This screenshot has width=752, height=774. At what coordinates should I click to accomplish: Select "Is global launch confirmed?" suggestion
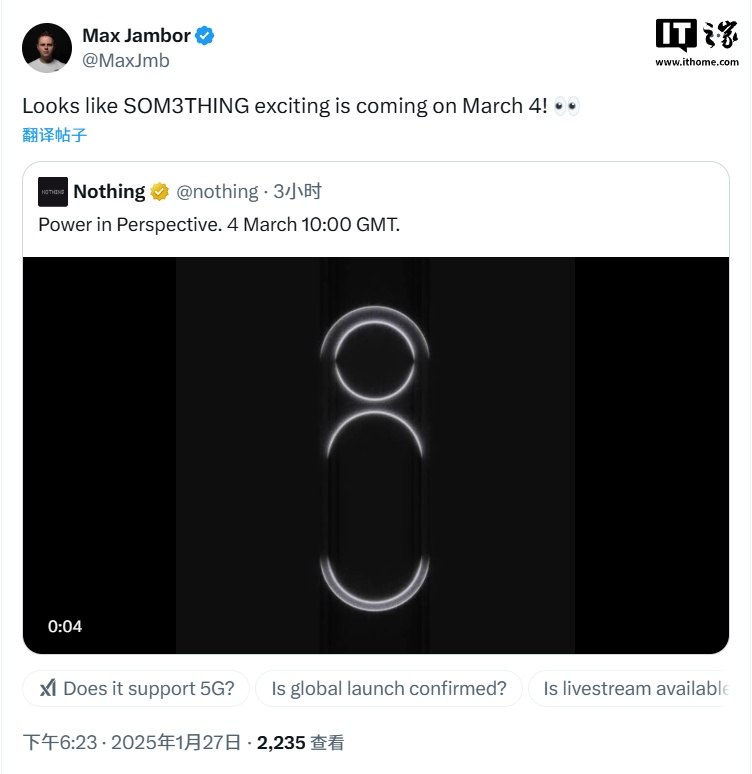click(389, 688)
